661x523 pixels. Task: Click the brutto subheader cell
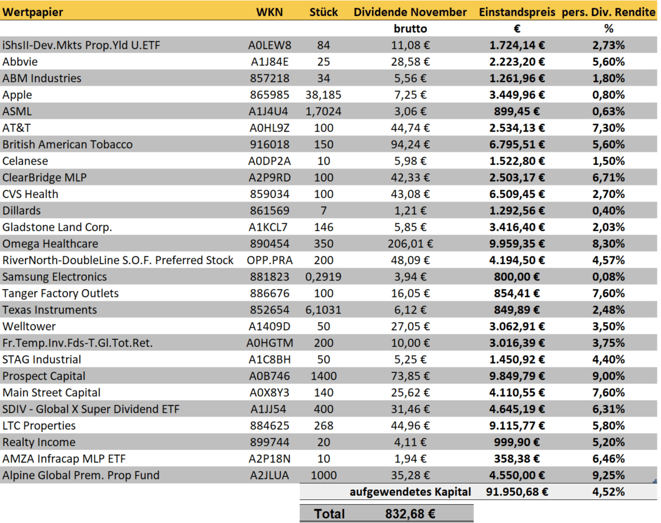point(410,29)
